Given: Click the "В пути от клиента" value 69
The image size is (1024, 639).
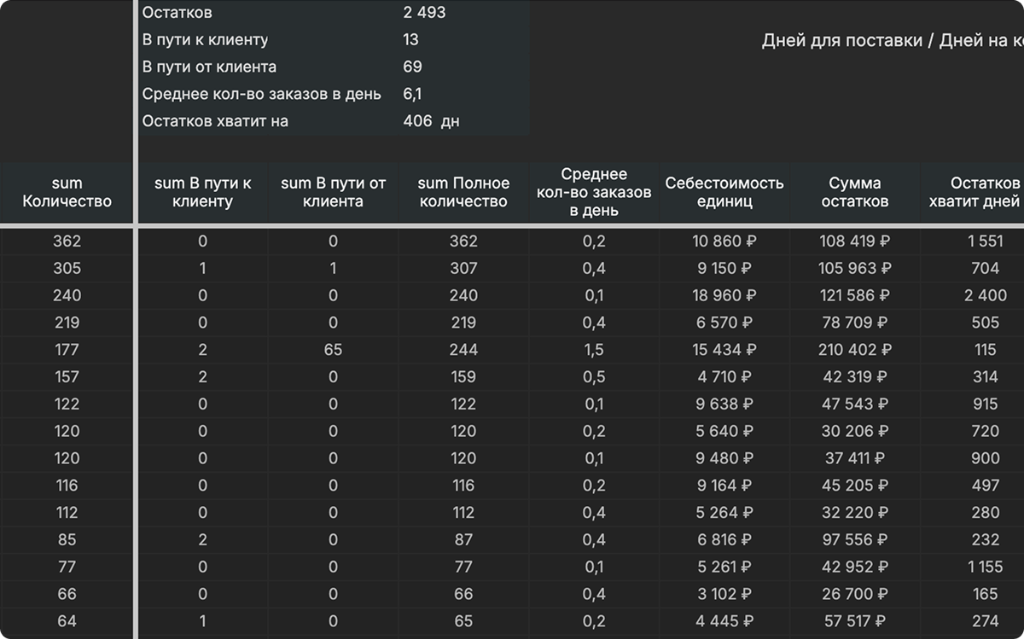Looking at the screenshot, I should click(x=413, y=67).
